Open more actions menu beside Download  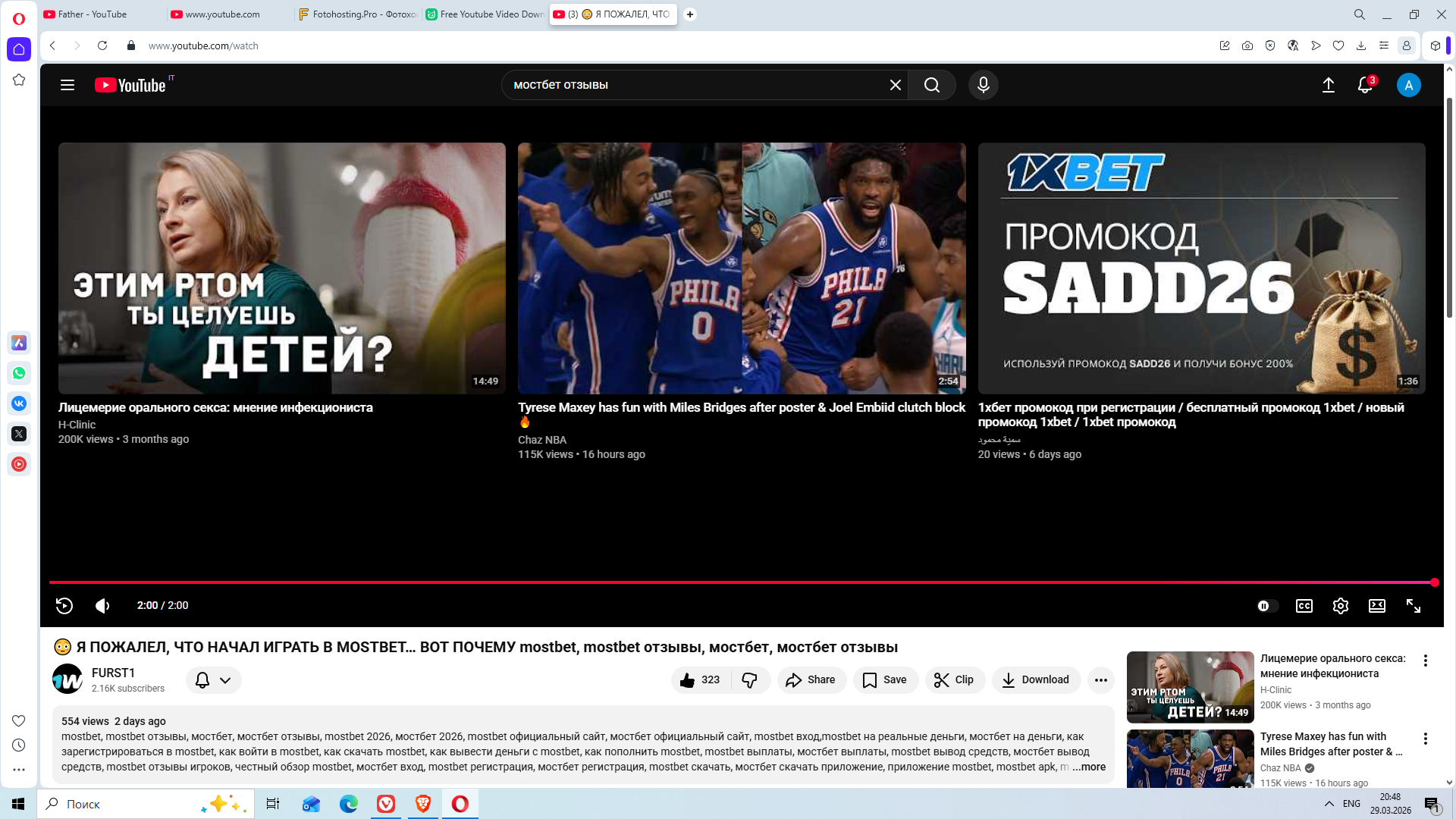1100,679
